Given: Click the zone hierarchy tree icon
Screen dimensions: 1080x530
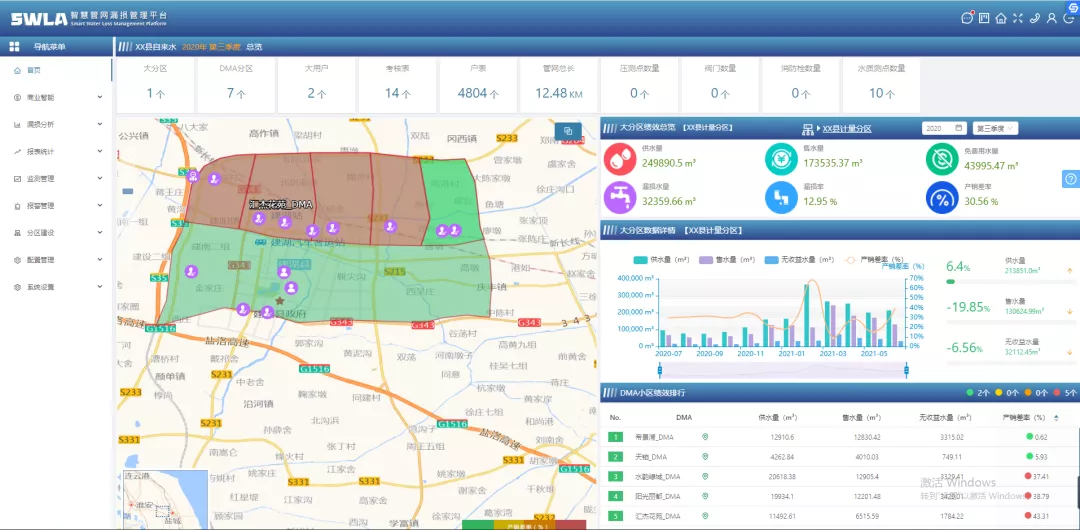Looking at the screenshot, I should coord(809,129).
